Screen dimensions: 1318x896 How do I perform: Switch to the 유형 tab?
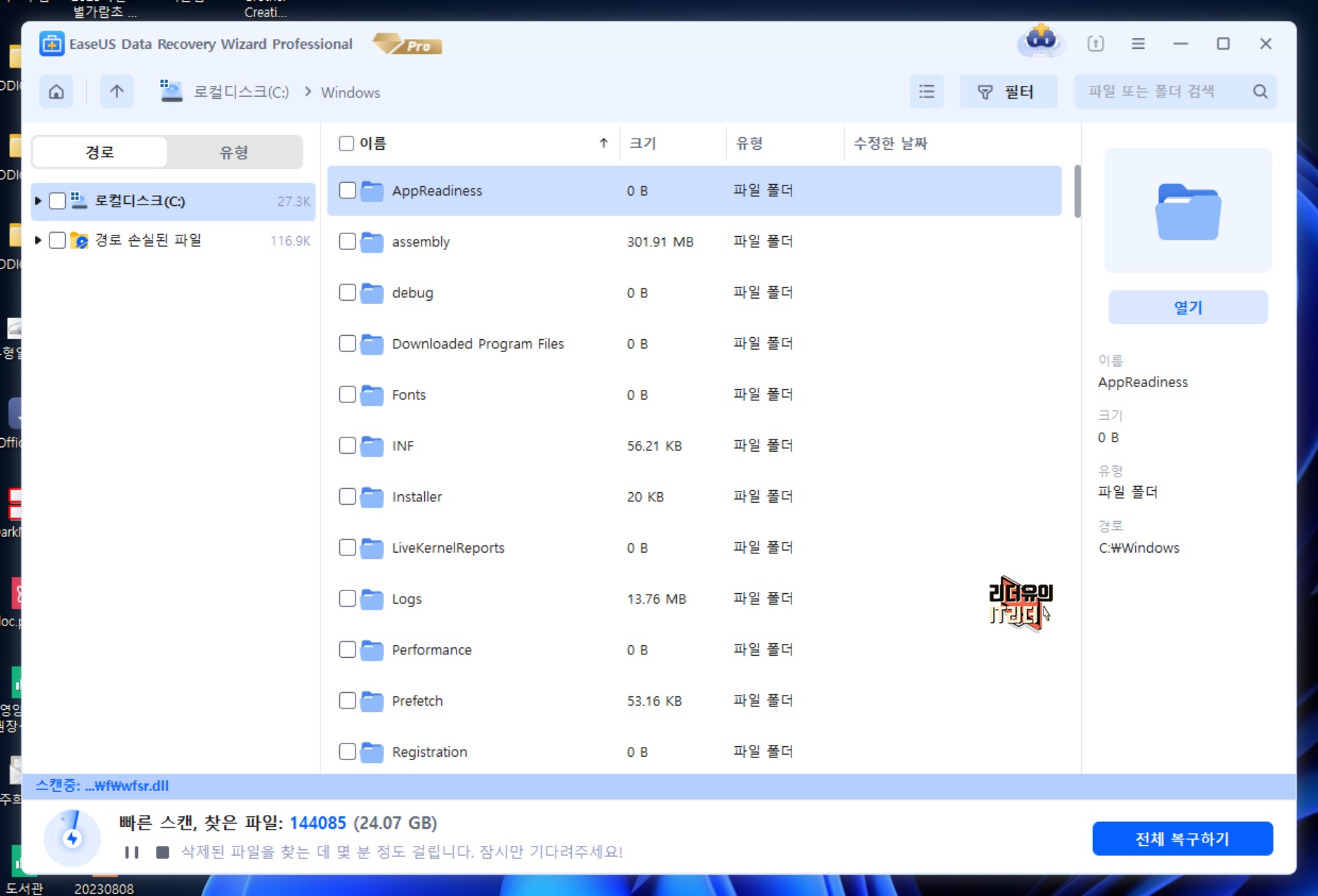pyautogui.click(x=233, y=152)
